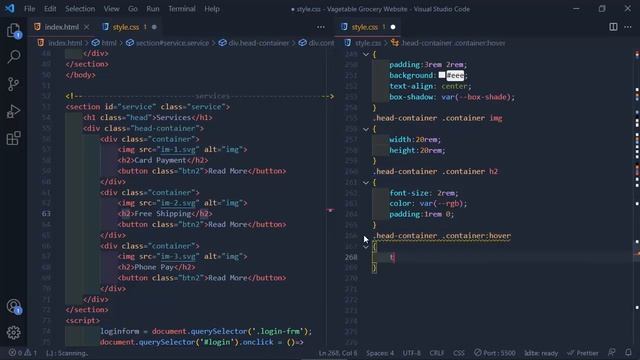Open the Run and Debug view
Screen dimensions: 640x360
click(13, 111)
